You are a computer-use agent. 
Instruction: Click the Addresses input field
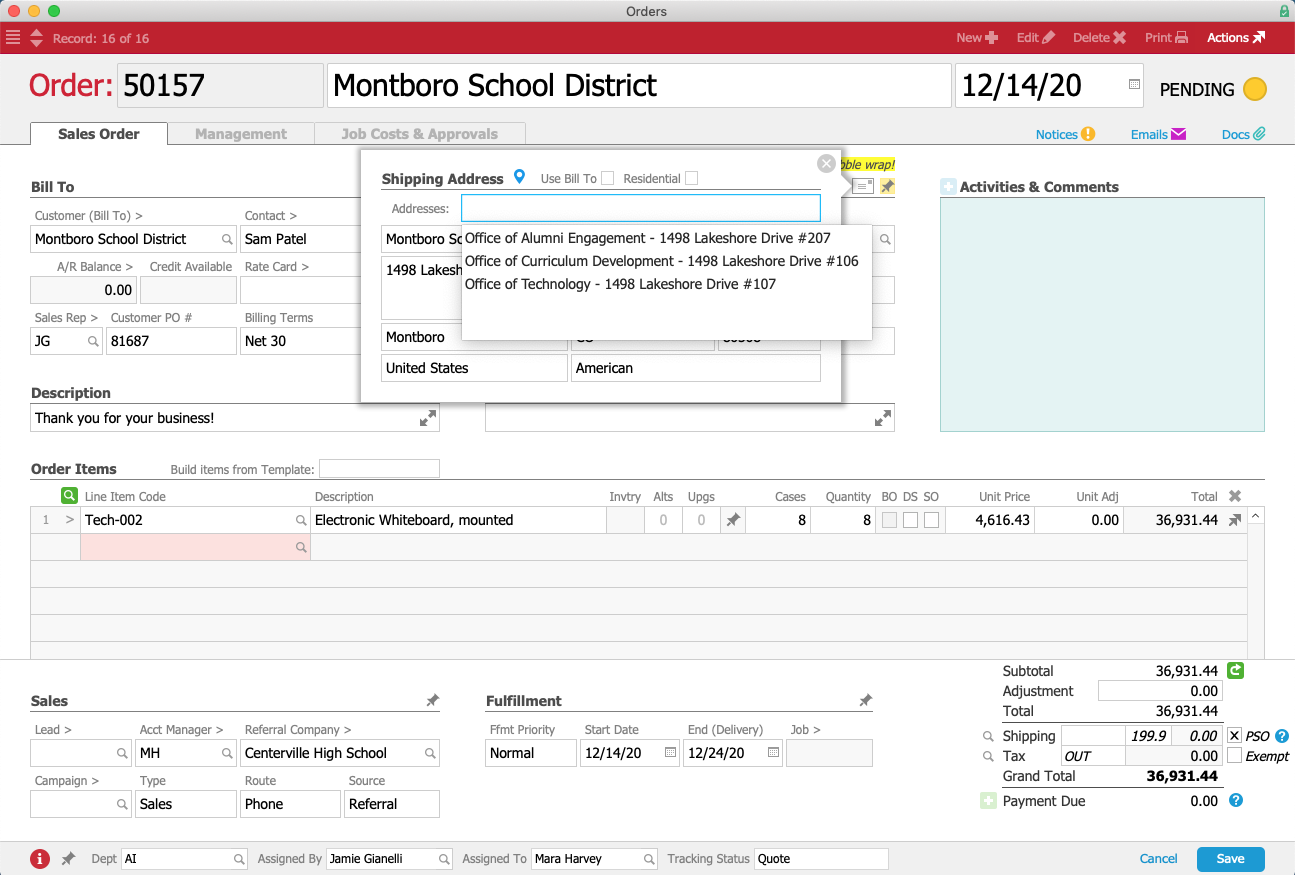point(641,208)
